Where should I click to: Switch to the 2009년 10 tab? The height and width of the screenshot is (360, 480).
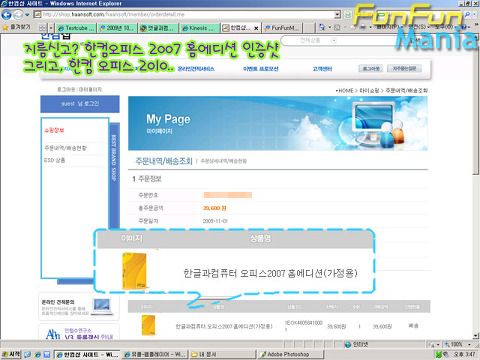[118, 28]
